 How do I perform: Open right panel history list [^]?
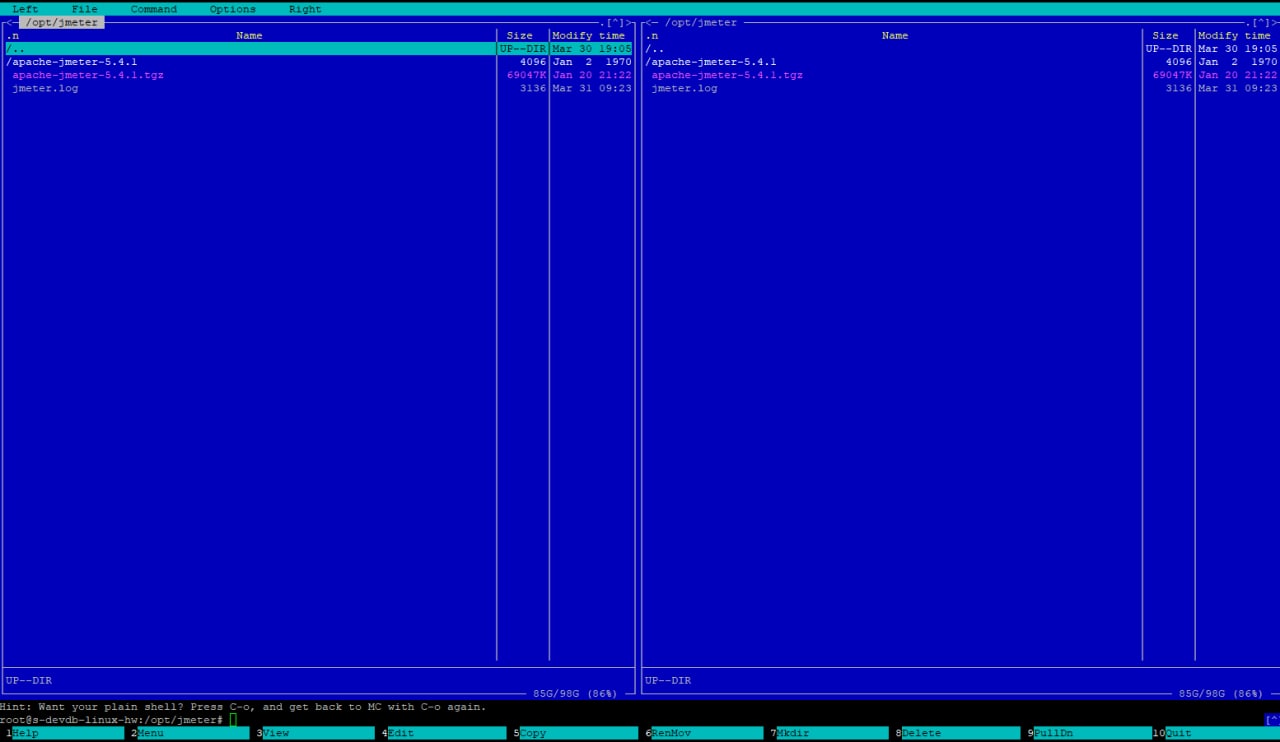[x=1261, y=22]
